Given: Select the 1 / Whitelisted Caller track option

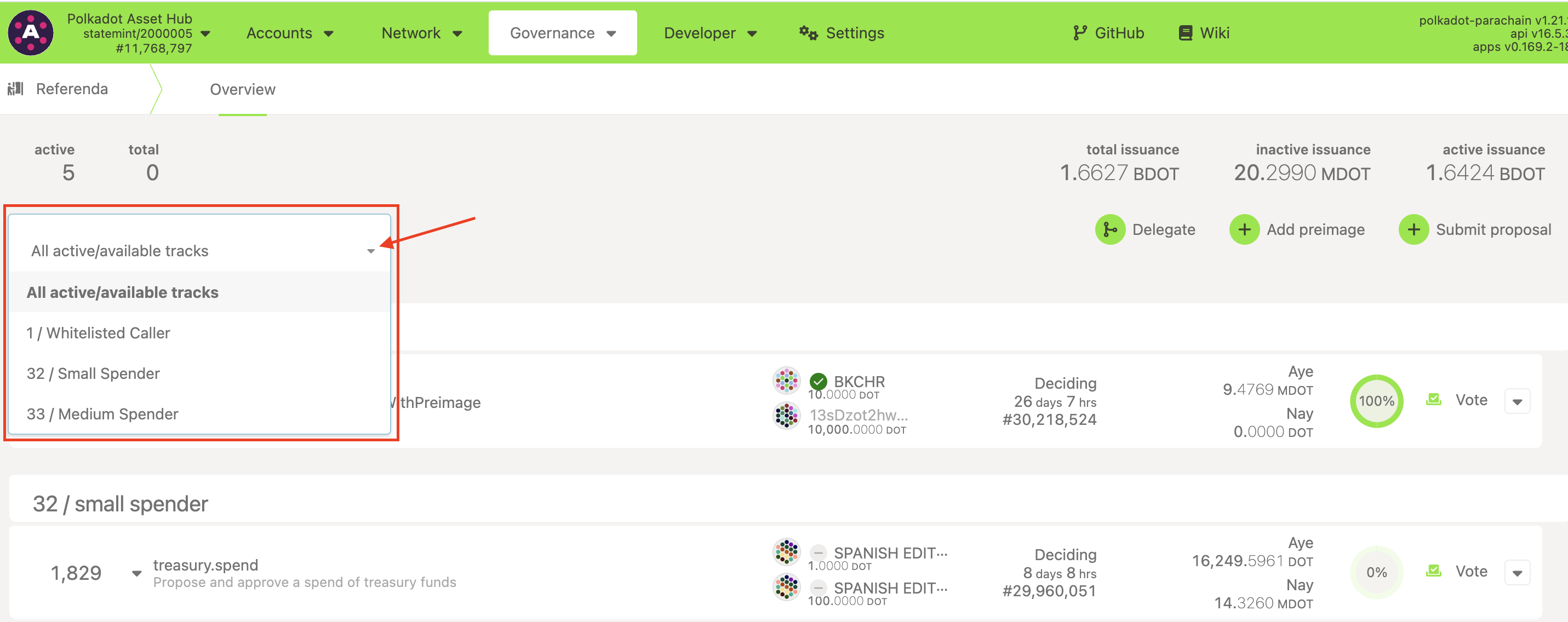Looking at the screenshot, I should [x=98, y=333].
